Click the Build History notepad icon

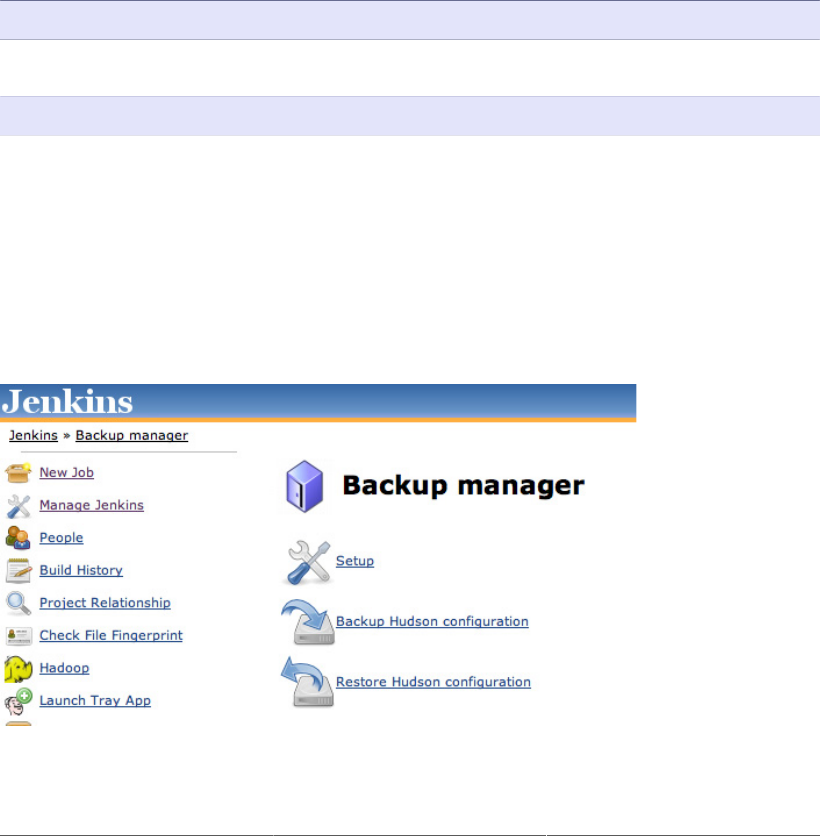[x=19, y=570]
